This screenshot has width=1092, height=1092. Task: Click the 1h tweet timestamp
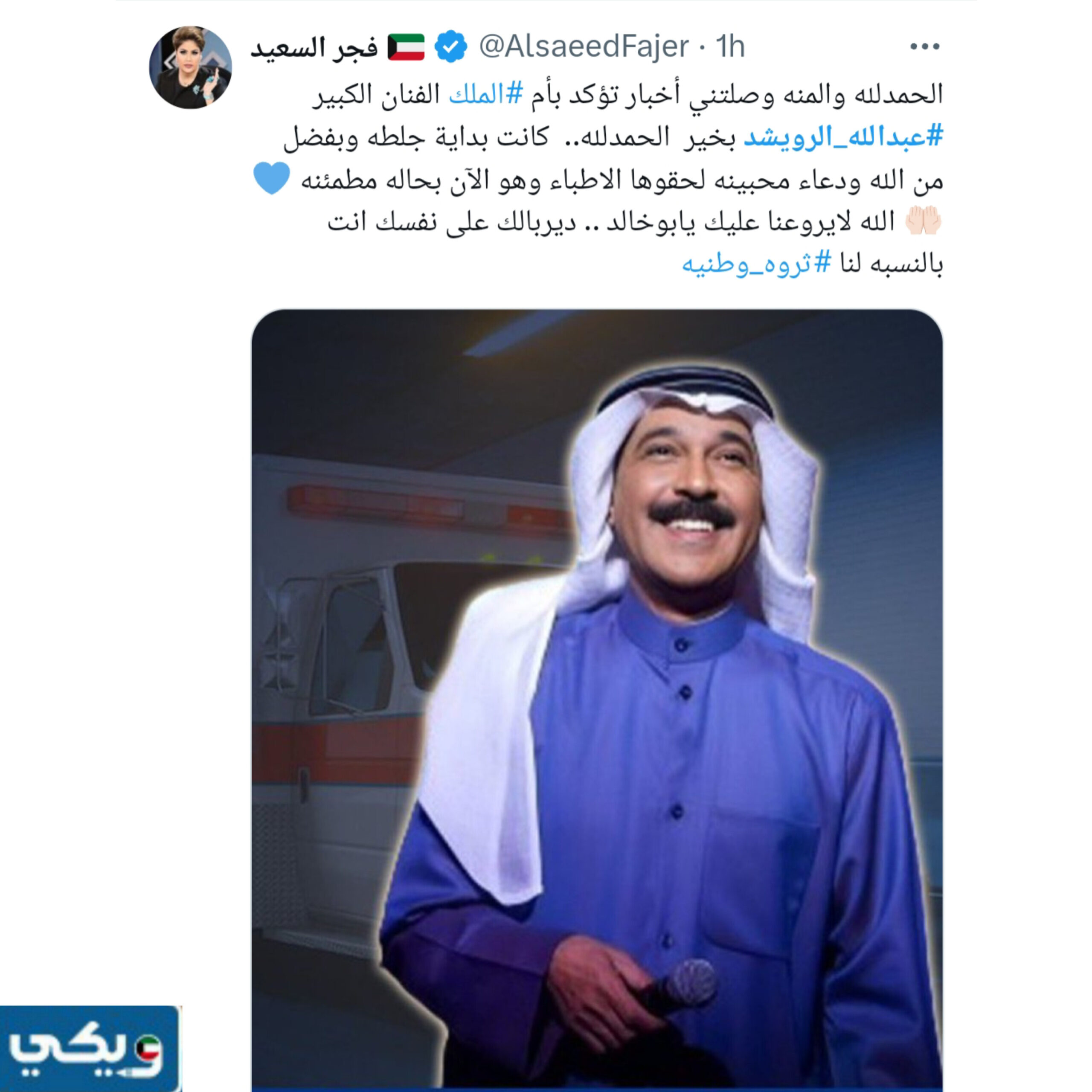pyautogui.click(x=730, y=46)
